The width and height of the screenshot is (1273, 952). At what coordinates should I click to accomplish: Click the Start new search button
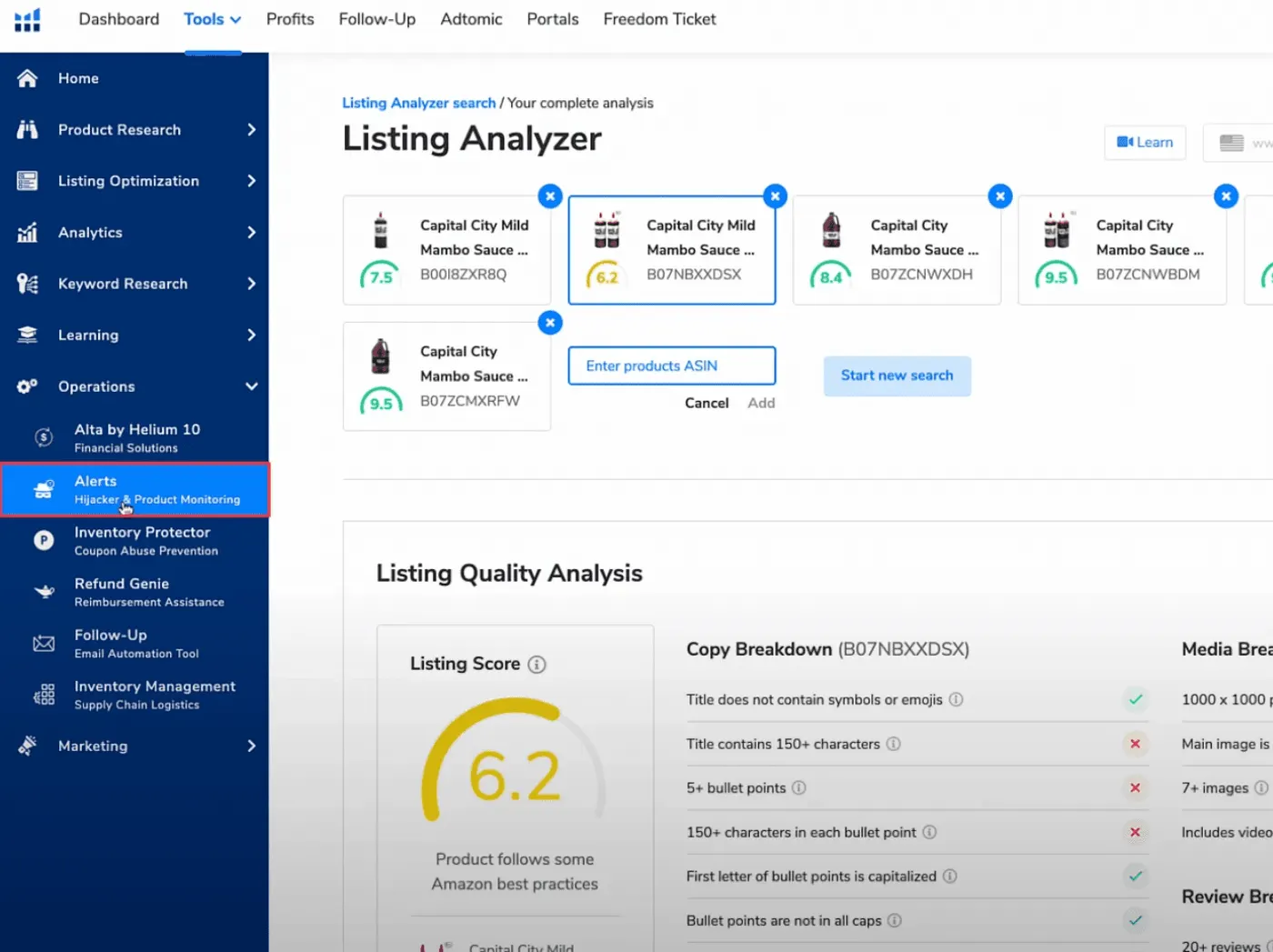click(x=897, y=376)
